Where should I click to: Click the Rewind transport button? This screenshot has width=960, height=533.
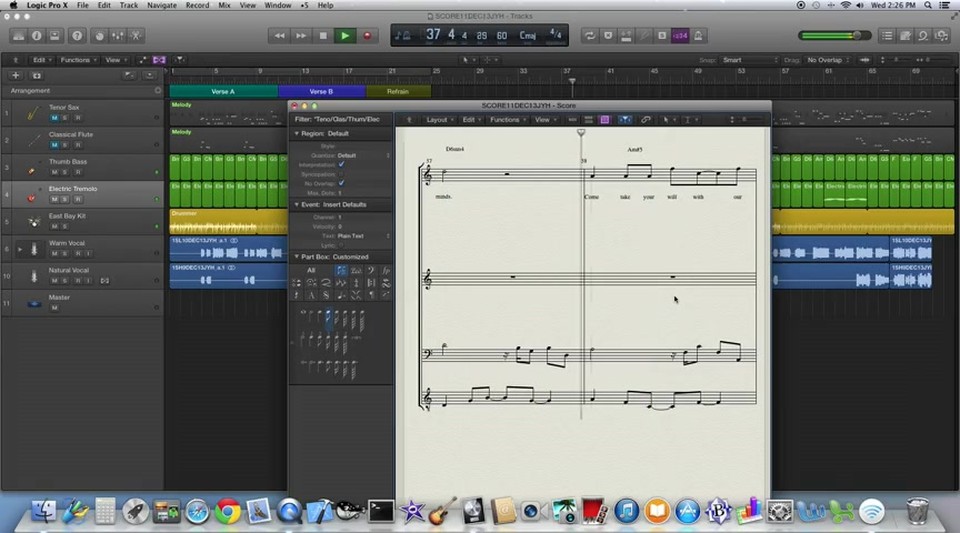click(279, 35)
